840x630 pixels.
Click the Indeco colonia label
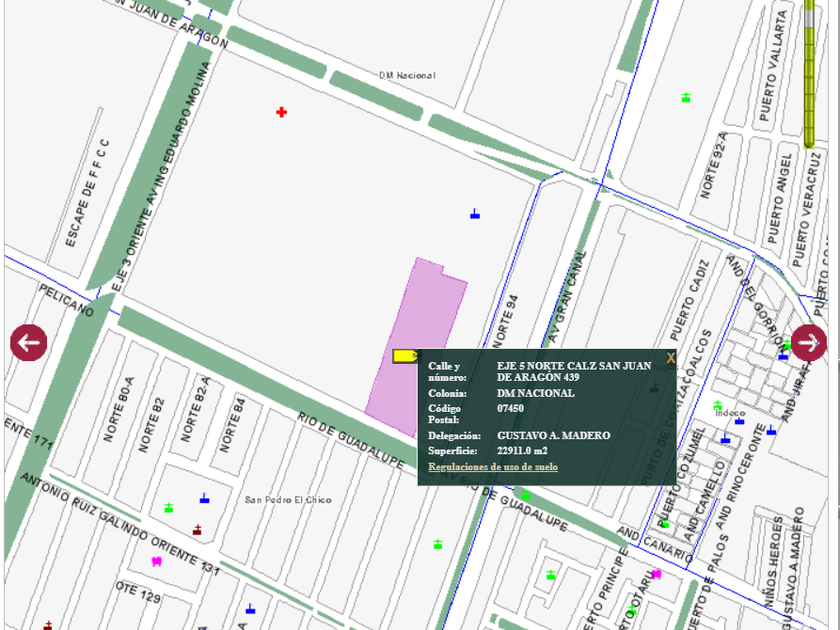(730, 413)
